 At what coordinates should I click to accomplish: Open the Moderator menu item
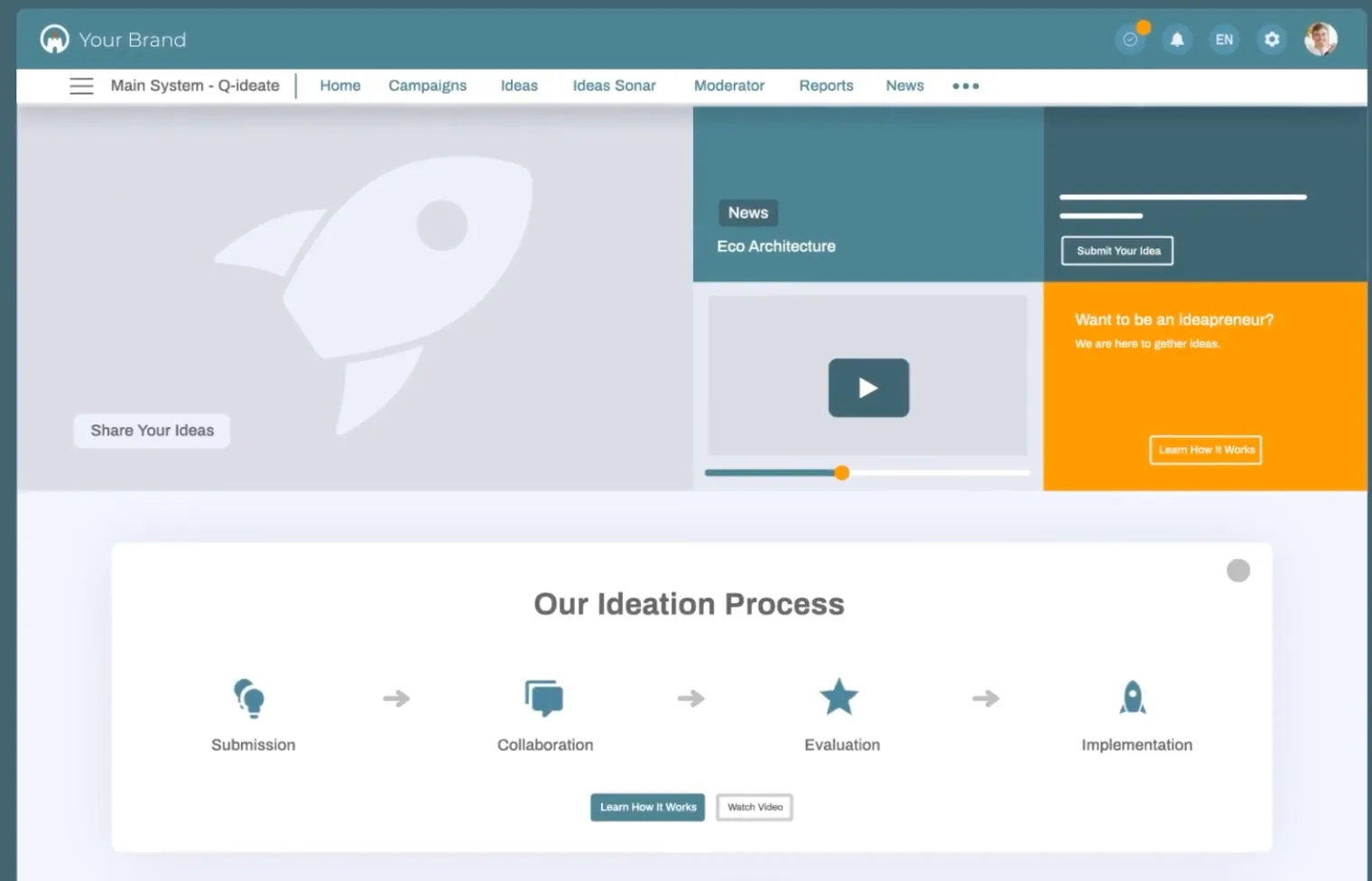(x=729, y=86)
